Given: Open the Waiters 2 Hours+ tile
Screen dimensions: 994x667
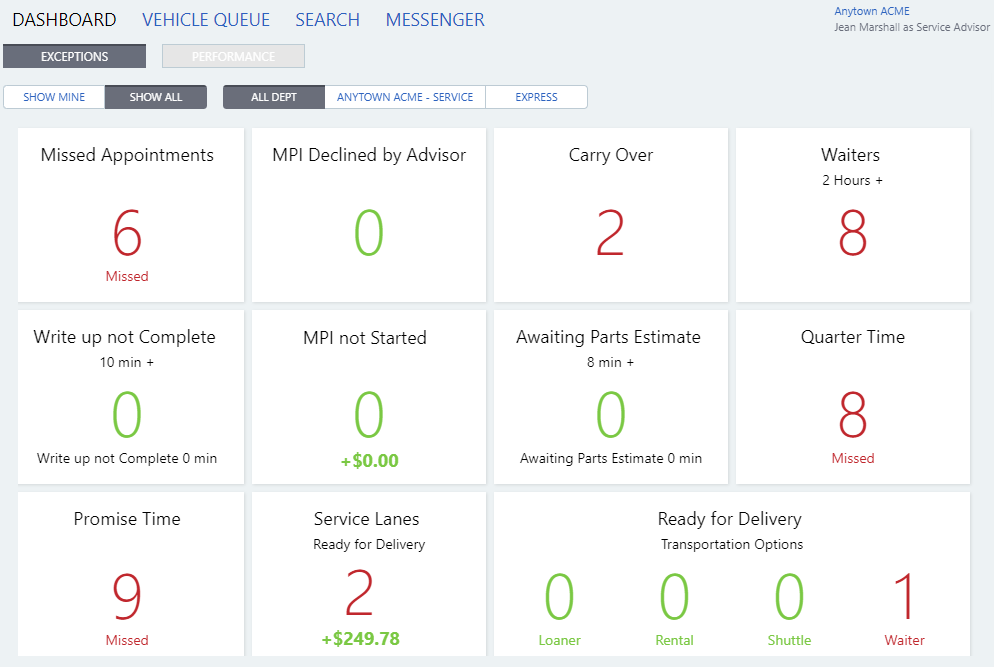Looking at the screenshot, I should [x=852, y=214].
